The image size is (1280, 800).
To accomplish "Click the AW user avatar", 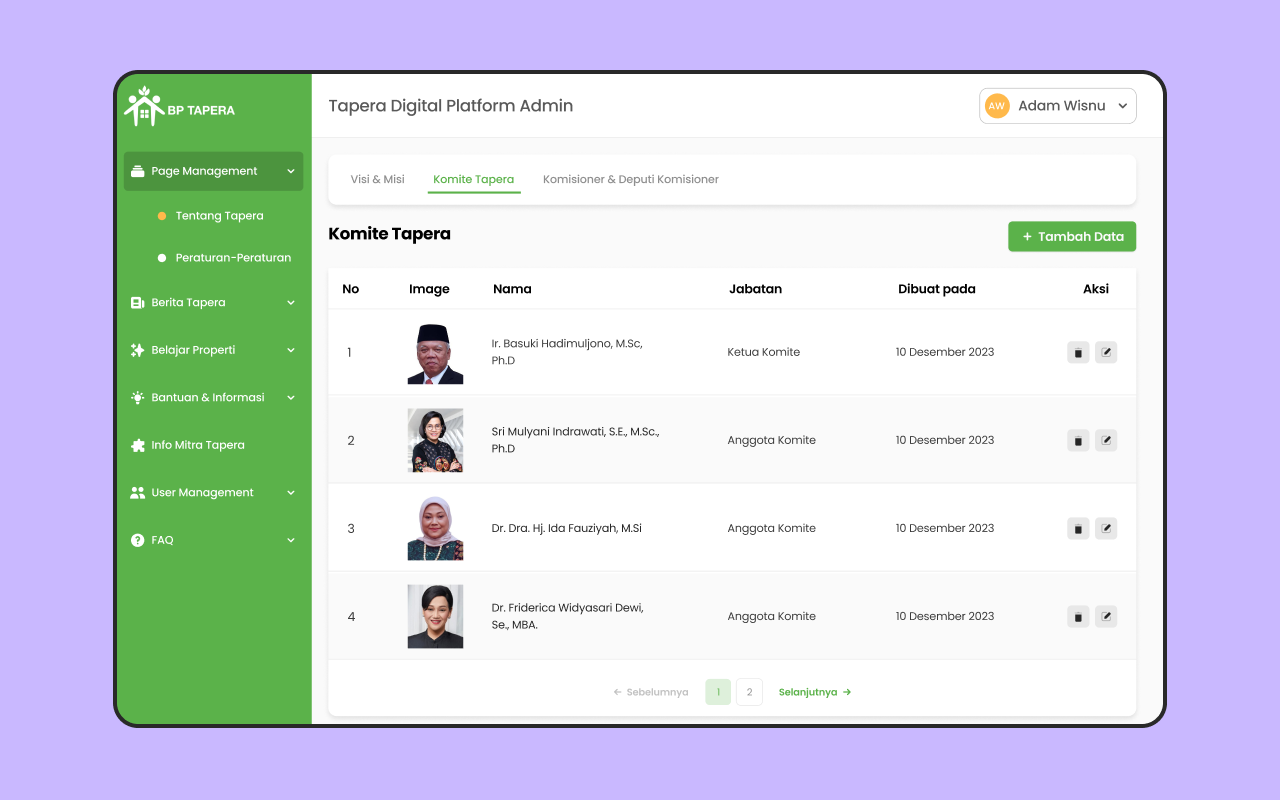I will [997, 106].
